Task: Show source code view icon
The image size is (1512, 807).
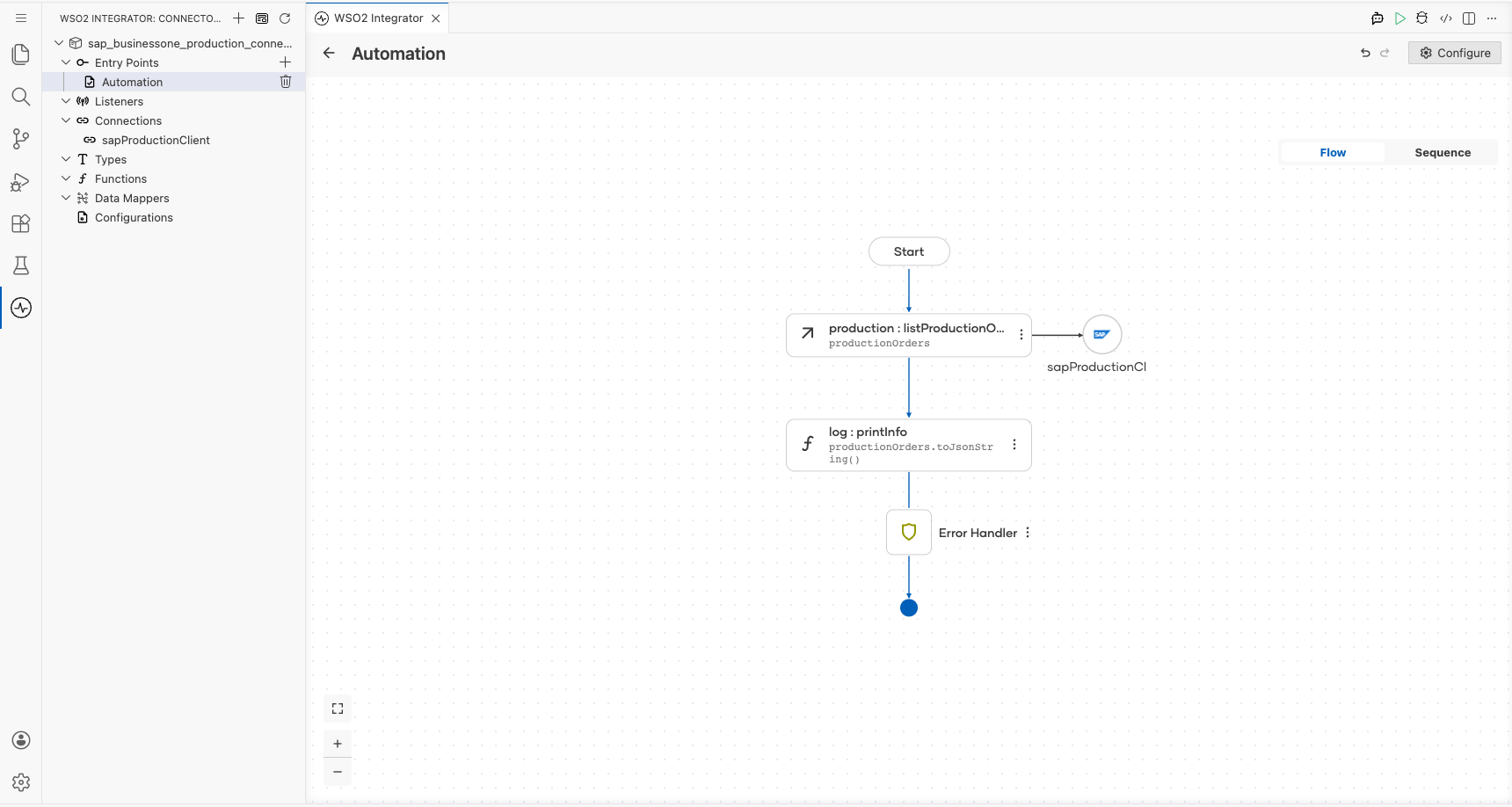Action: click(1446, 18)
